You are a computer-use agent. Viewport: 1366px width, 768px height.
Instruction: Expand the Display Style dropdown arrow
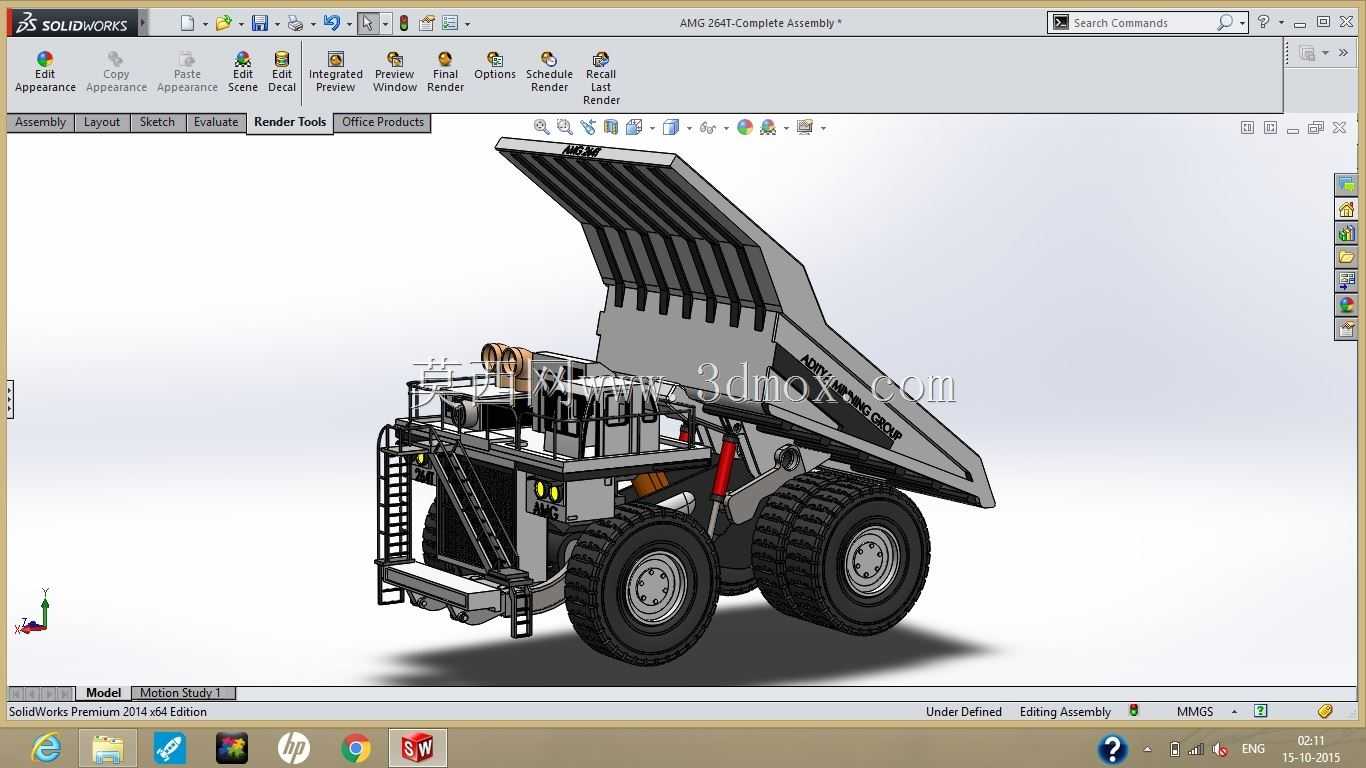tap(689, 128)
